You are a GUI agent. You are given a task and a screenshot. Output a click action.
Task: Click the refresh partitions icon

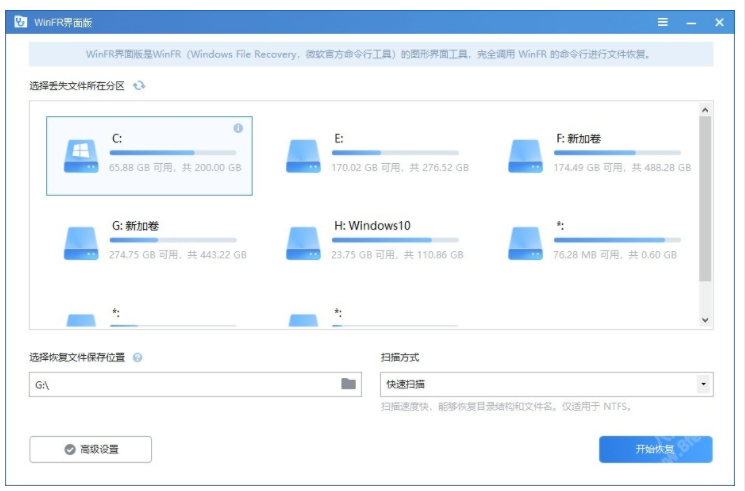139,87
